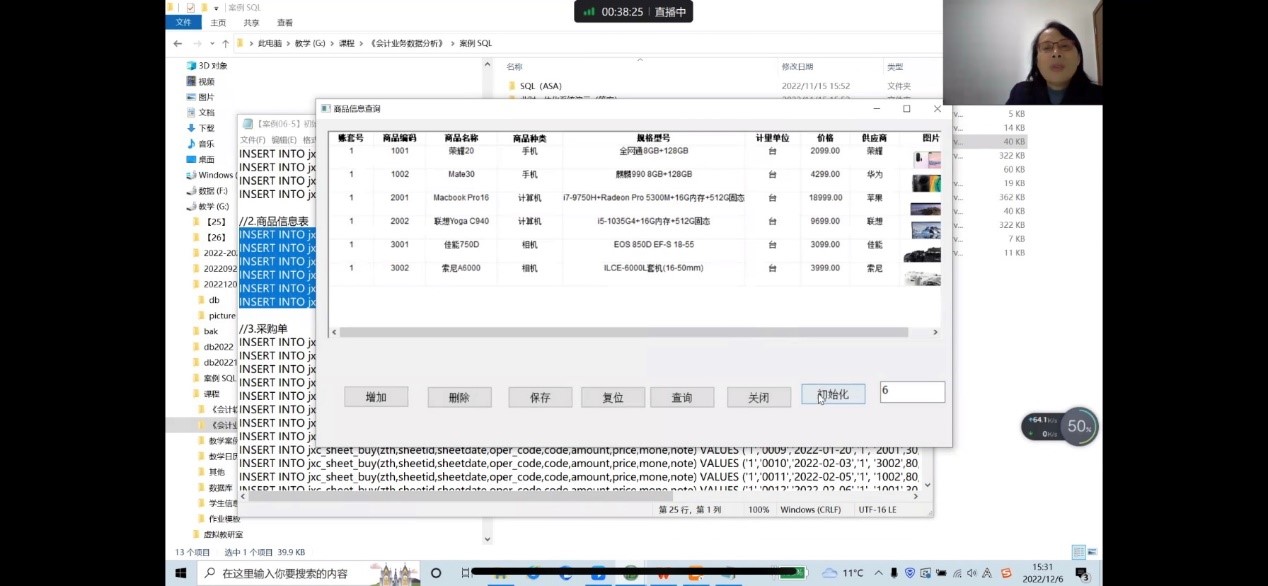Click the 查询 button
Viewport: 1268px width, 586px height.
682,397
